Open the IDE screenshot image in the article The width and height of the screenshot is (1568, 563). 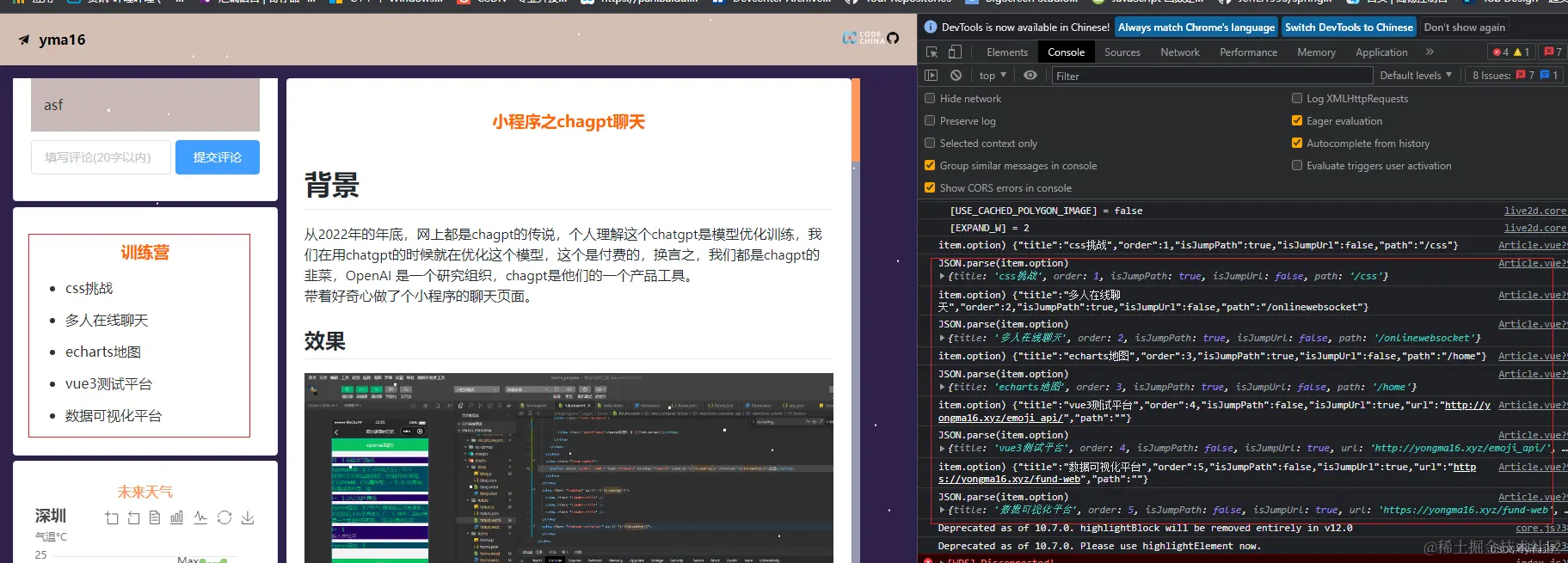[569, 468]
